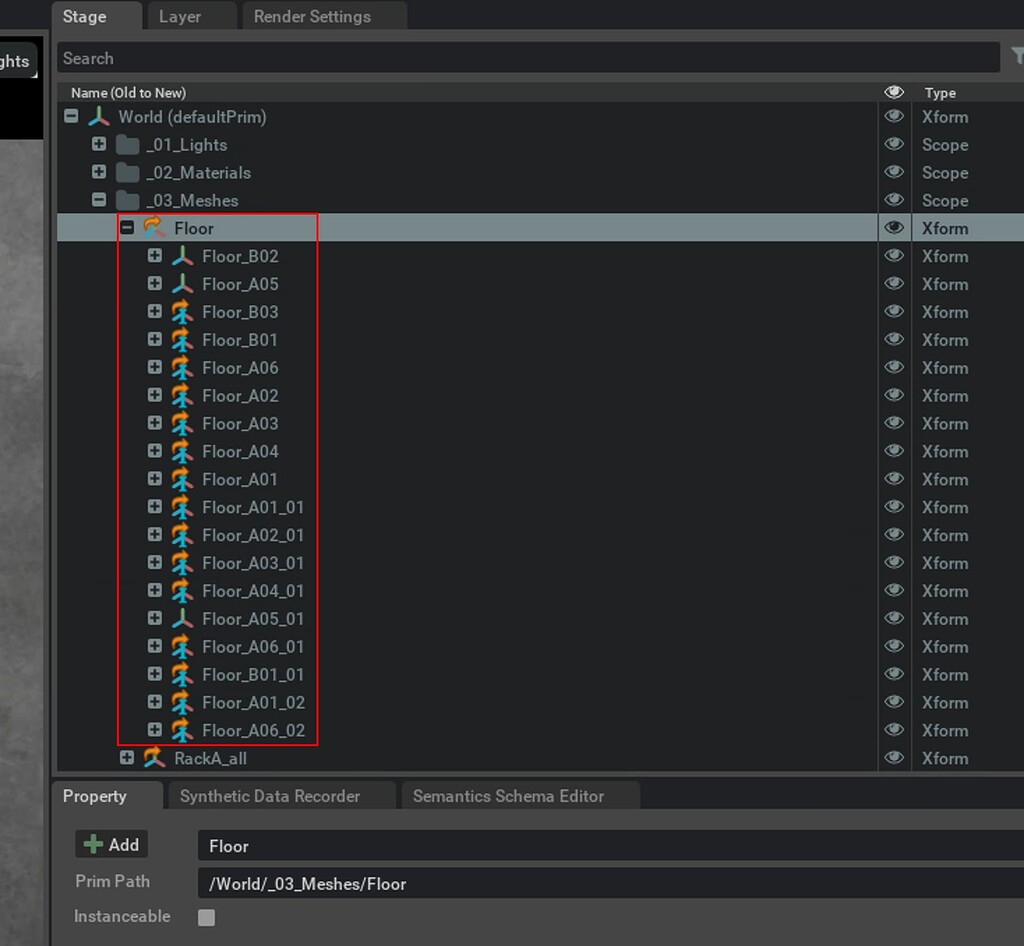Collapse the Floor prim tree
The image size is (1024, 946).
pos(127,228)
